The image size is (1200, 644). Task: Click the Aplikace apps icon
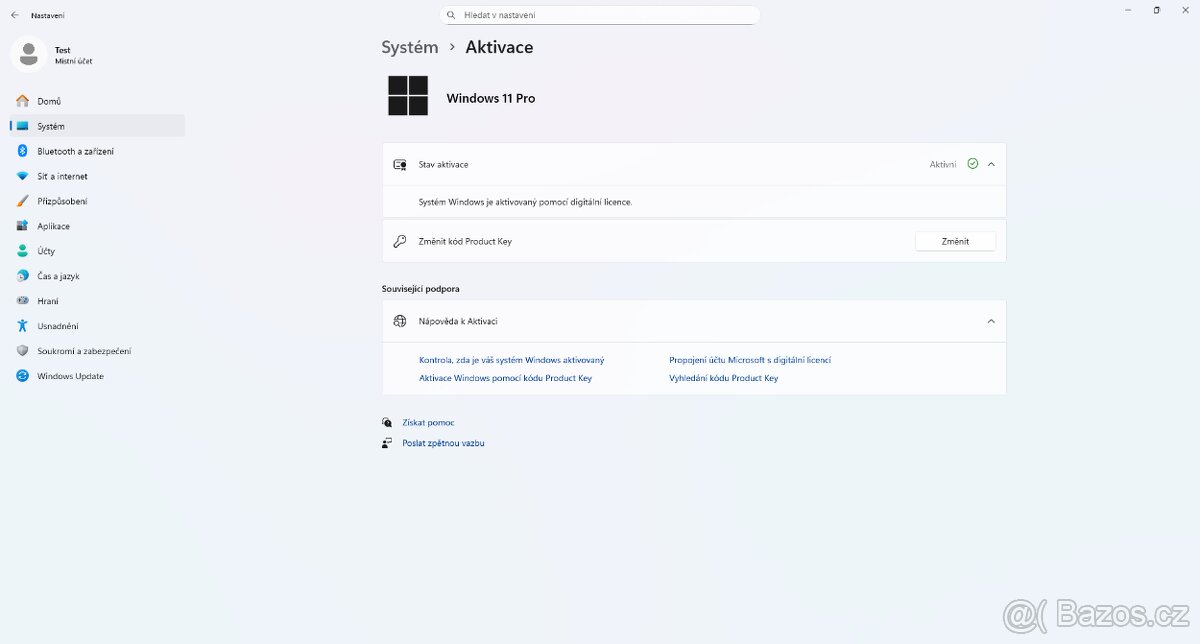point(22,226)
